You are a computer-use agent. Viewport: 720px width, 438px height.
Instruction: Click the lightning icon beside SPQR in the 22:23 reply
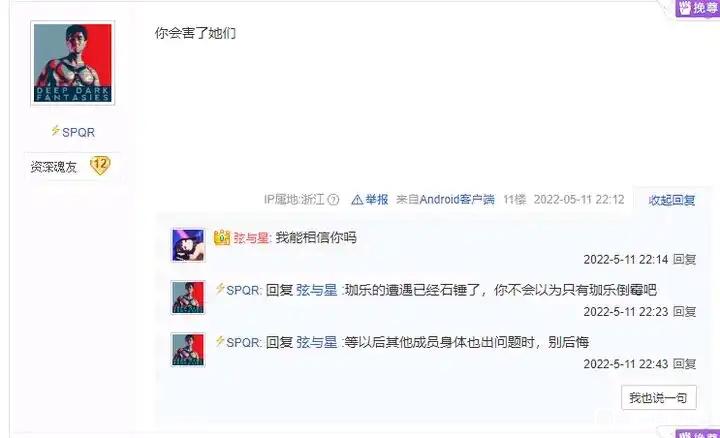pyautogui.click(x=220, y=288)
